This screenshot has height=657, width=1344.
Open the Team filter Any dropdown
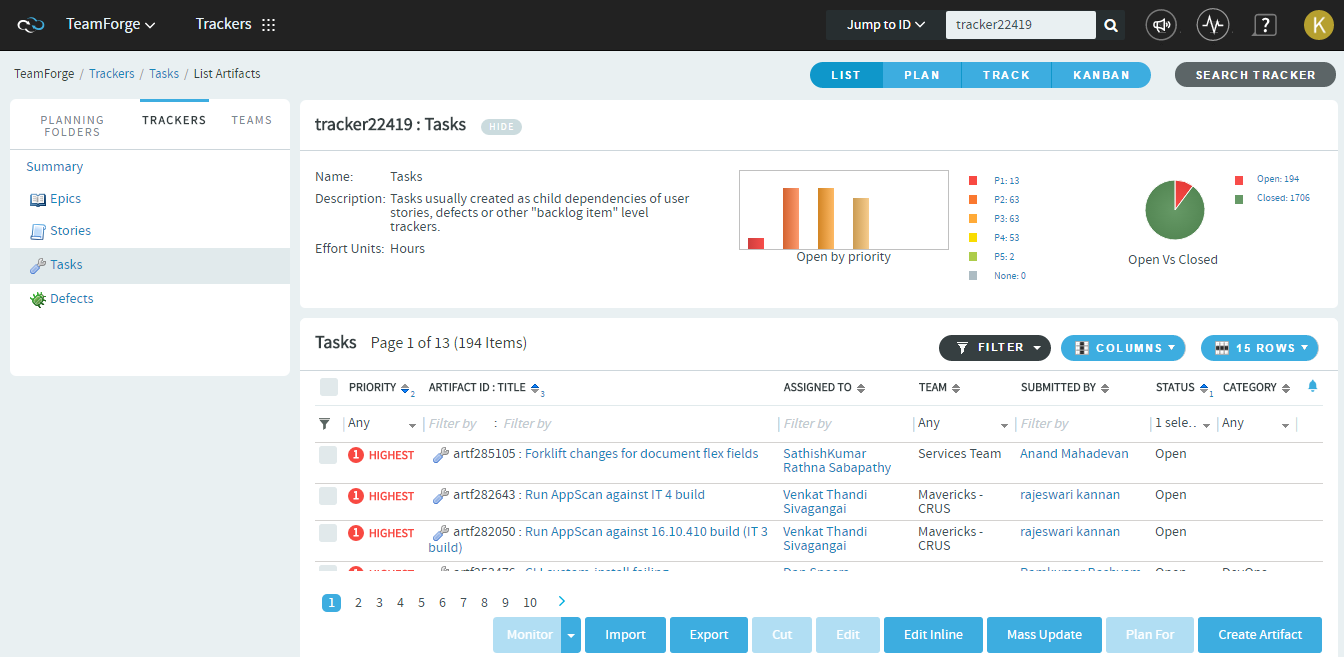click(964, 424)
